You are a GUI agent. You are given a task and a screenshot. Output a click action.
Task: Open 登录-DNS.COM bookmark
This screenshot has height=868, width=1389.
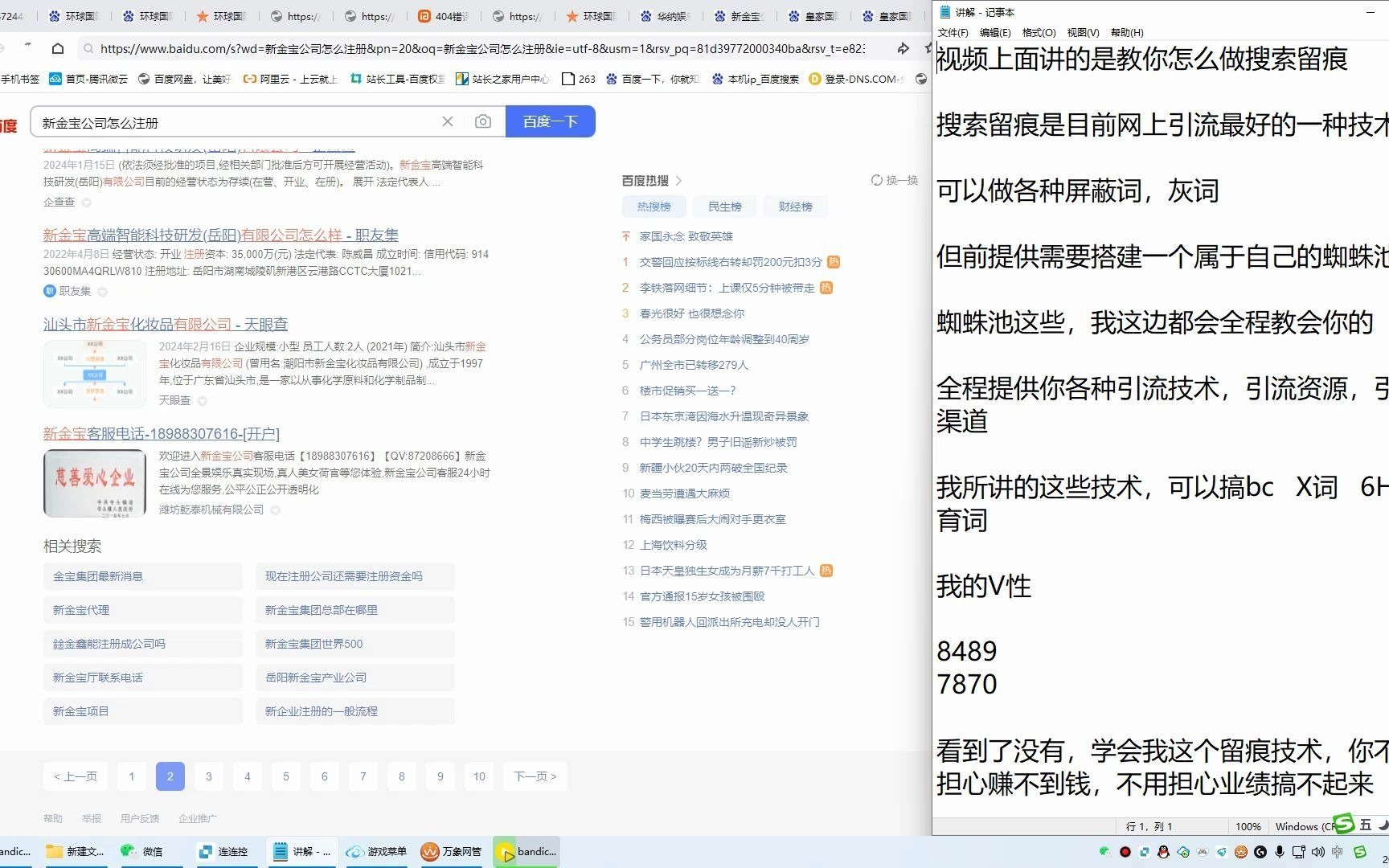[x=856, y=79]
